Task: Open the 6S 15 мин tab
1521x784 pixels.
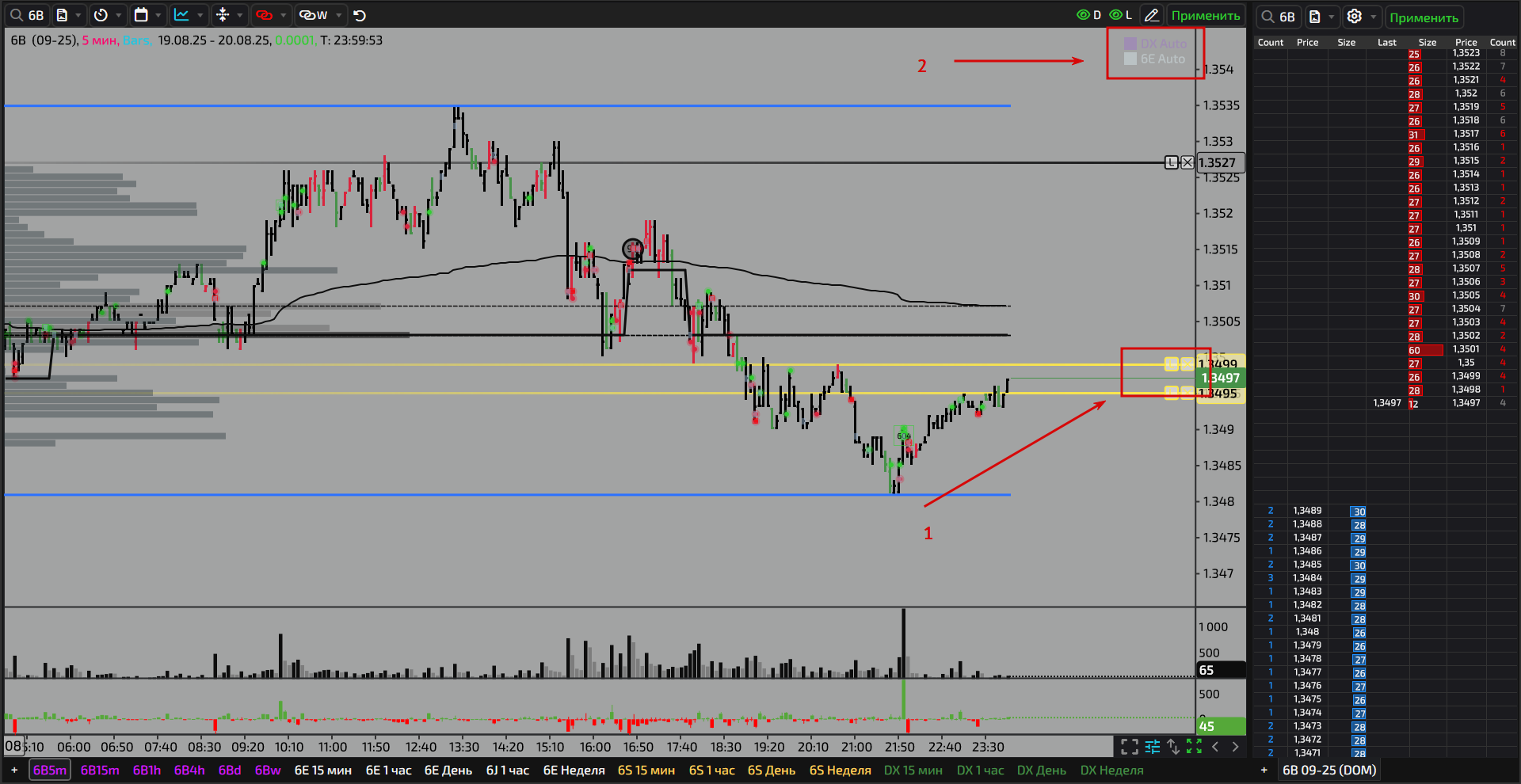Action: [x=646, y=770]
